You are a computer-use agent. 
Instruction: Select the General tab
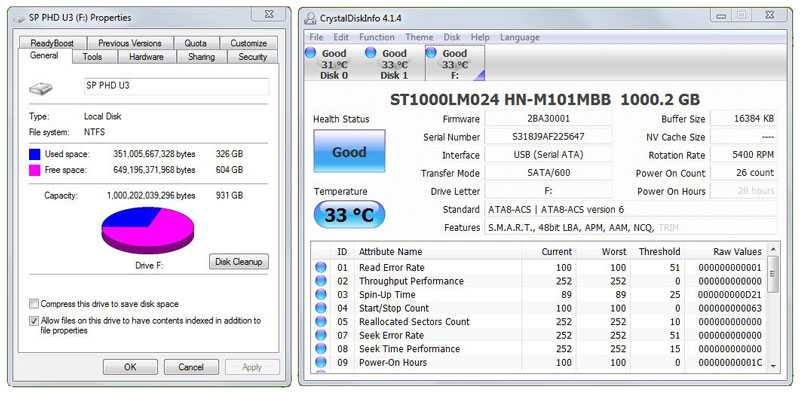pos(44,56)
